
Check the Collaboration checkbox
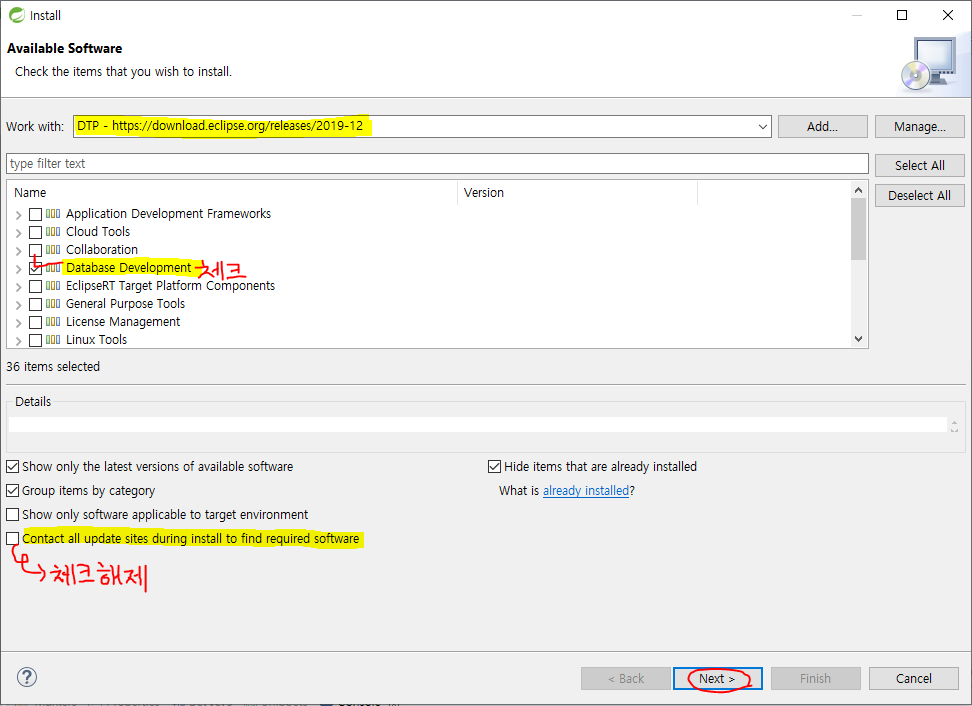[35, 250]
